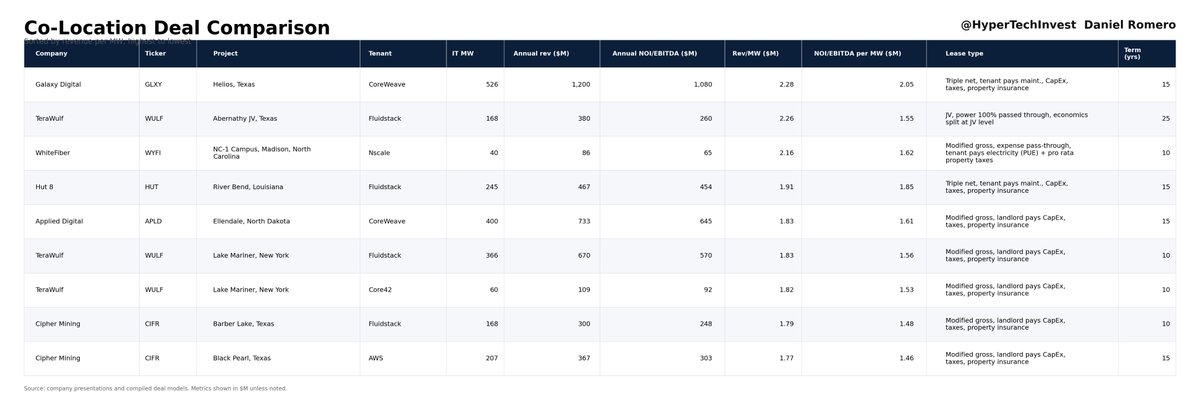The width and height of the screenshot is (1200, 400).
Task: Click the "WYFI" ticker cell
Action: point(153,153)
